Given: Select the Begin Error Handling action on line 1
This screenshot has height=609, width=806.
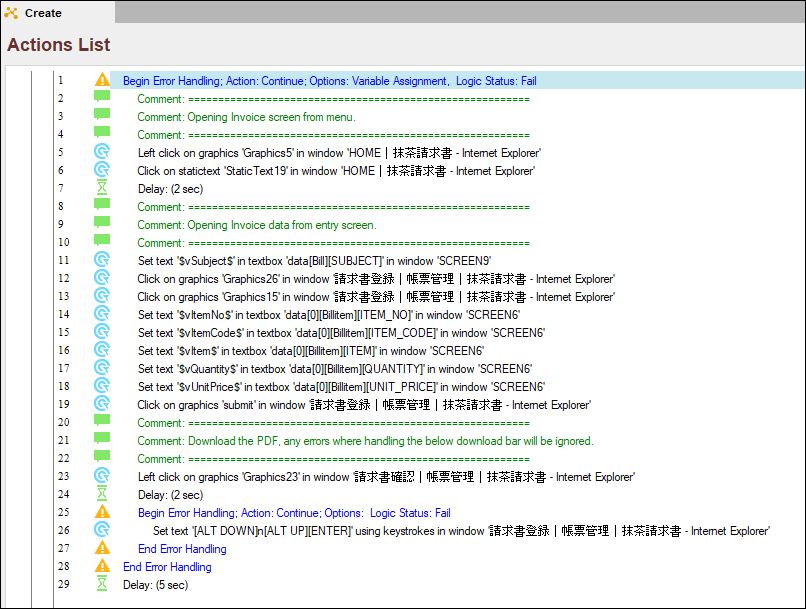Looking at the screenshot, I should (x=329, y=81).
